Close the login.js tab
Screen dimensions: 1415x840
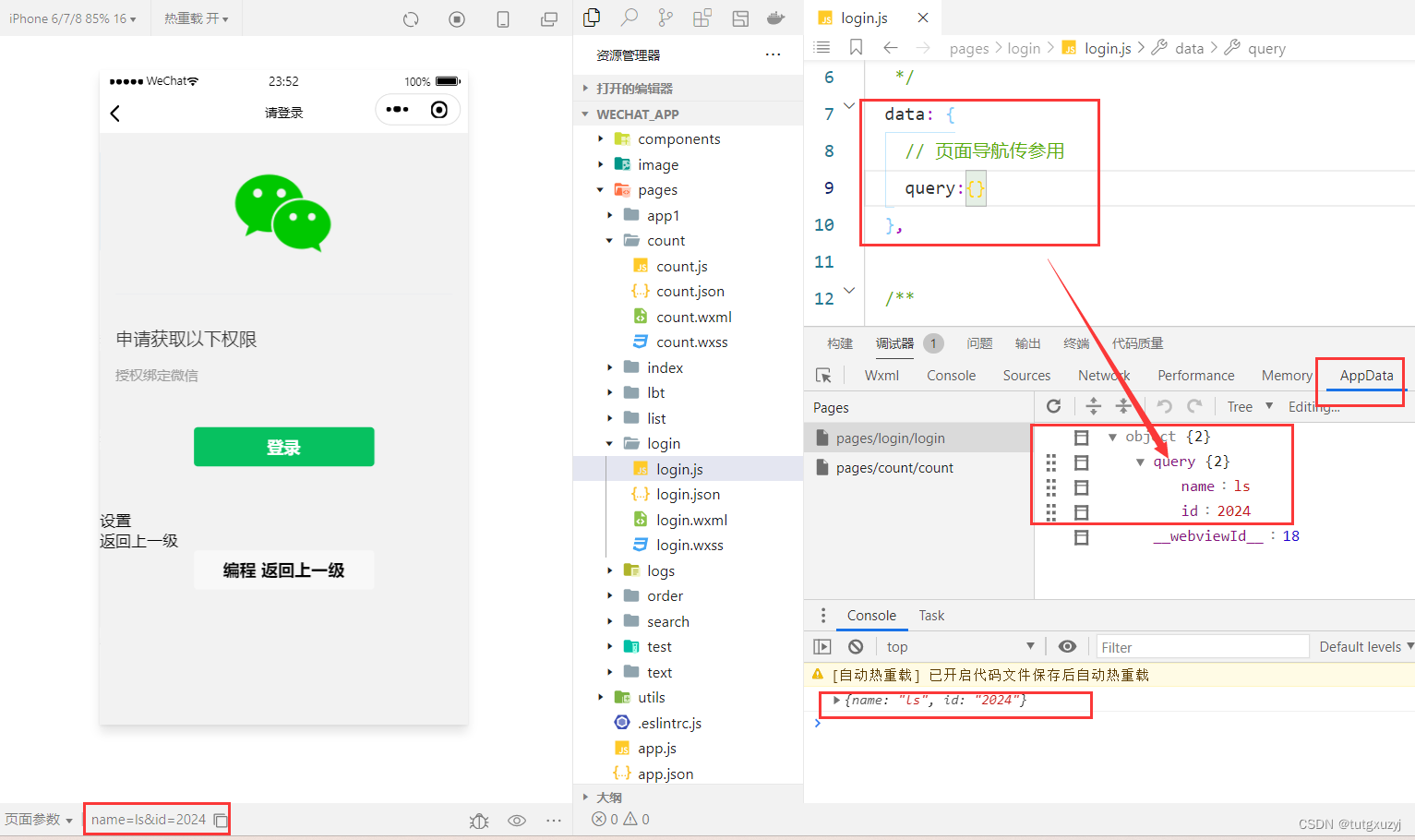pyautogui.click(x=923, y=18)
